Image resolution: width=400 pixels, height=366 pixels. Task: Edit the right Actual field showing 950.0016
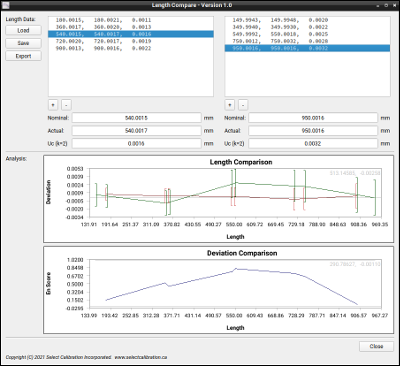[313, 131]
